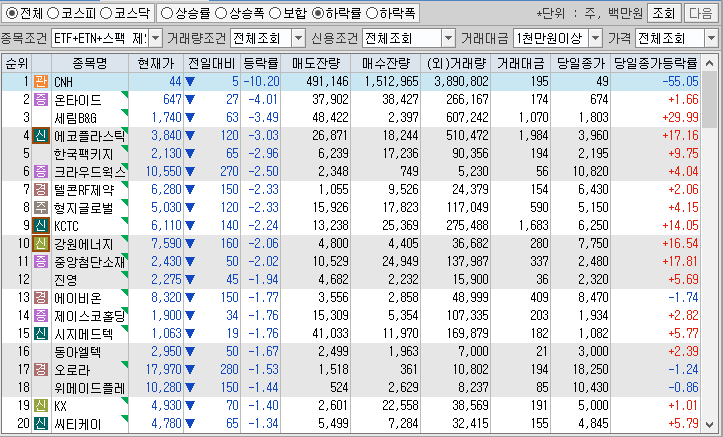This screenshot has height=437, width=723.
Task: Select the 보합 radio button
Action: click(x=275, y=13)
